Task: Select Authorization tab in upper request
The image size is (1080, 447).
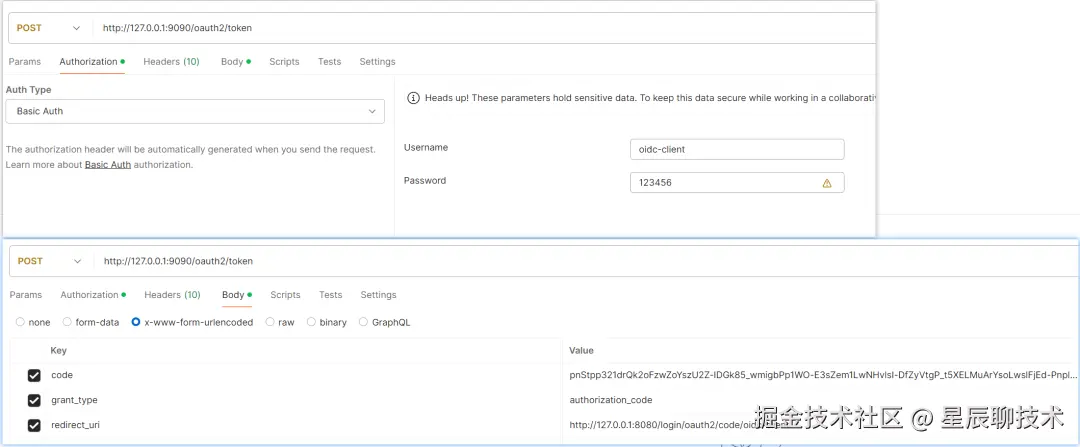Action: pos(92,61)
